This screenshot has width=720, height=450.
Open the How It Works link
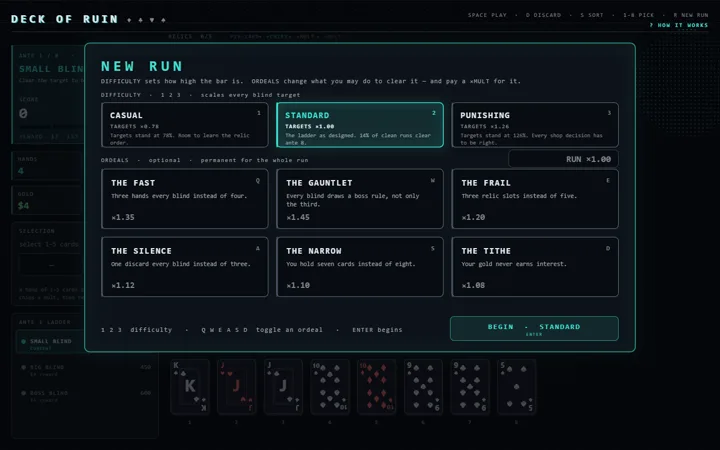coord(679,25)
